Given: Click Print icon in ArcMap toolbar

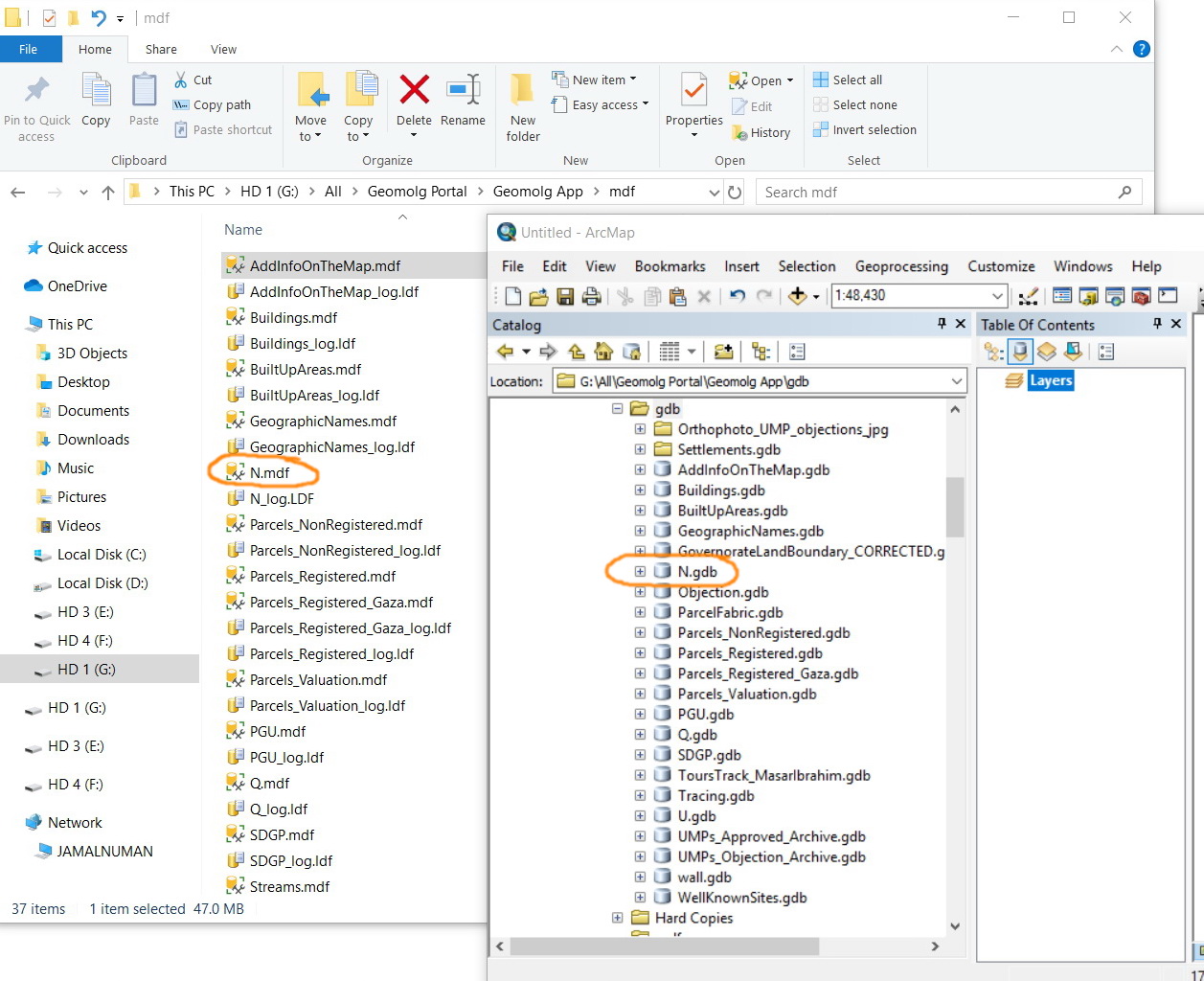Looking at the screenshot, I should (x=591, y=296).
